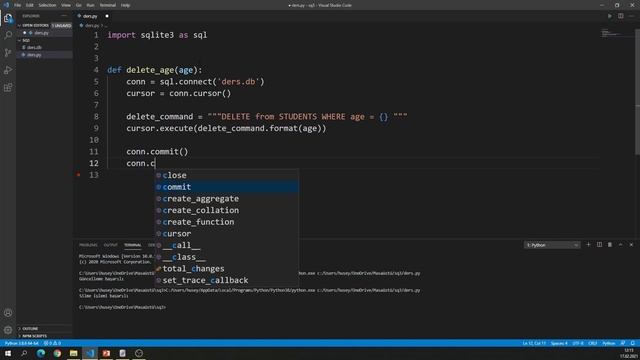Open the Edit menu
Viewport: 640px width, 360px height.
tap(30, 5)
